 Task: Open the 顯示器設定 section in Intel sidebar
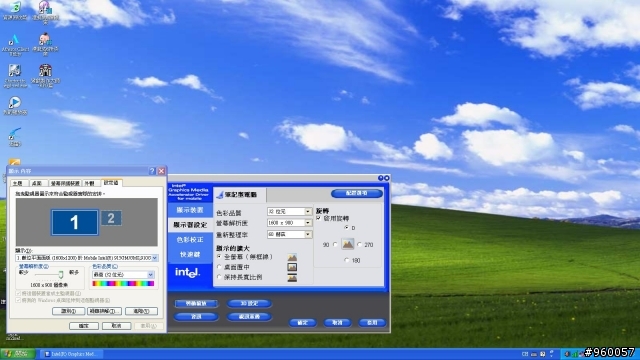pos(190,225)
